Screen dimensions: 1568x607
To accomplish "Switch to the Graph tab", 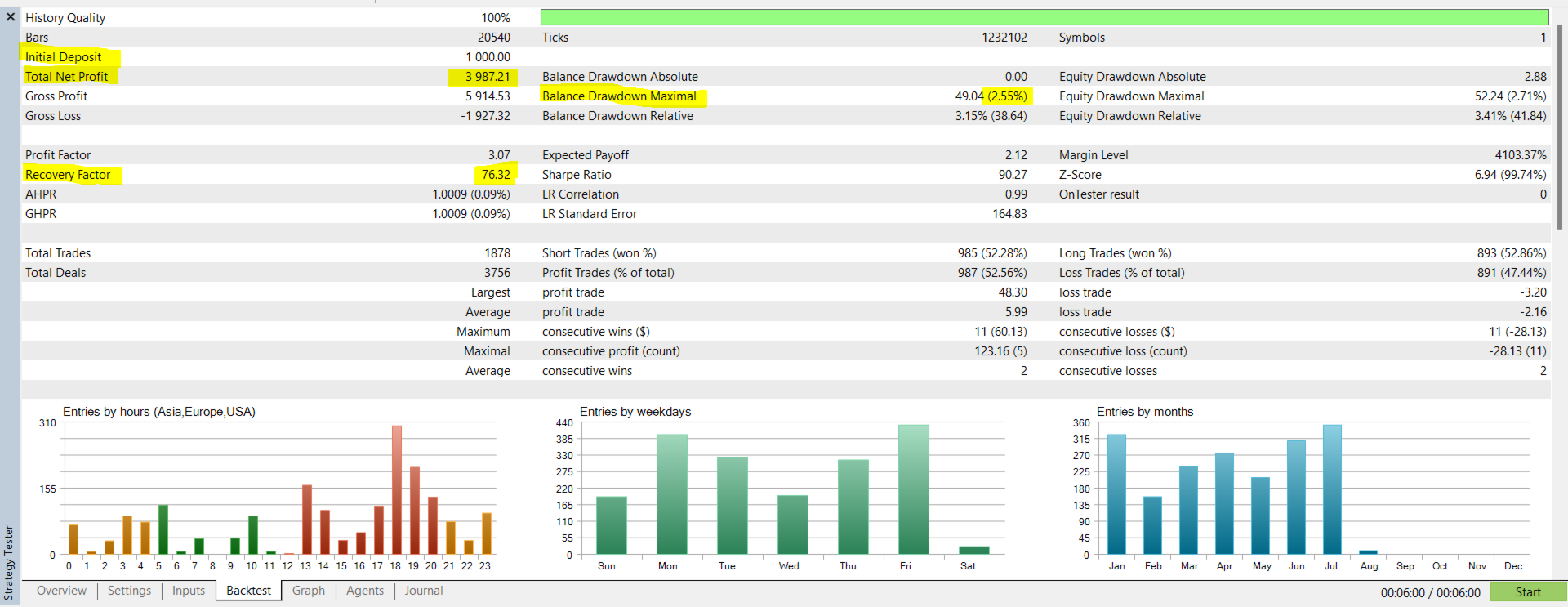I will coord(309,591).
